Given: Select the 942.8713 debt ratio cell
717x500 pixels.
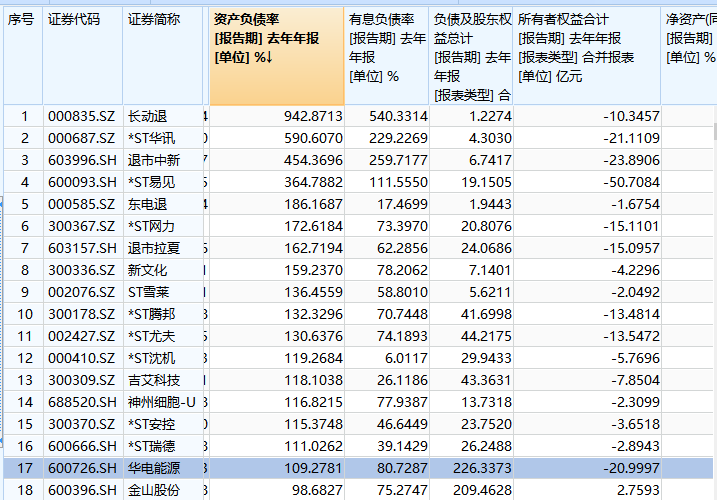Looking at the screenshot, I should click(312, 117).
